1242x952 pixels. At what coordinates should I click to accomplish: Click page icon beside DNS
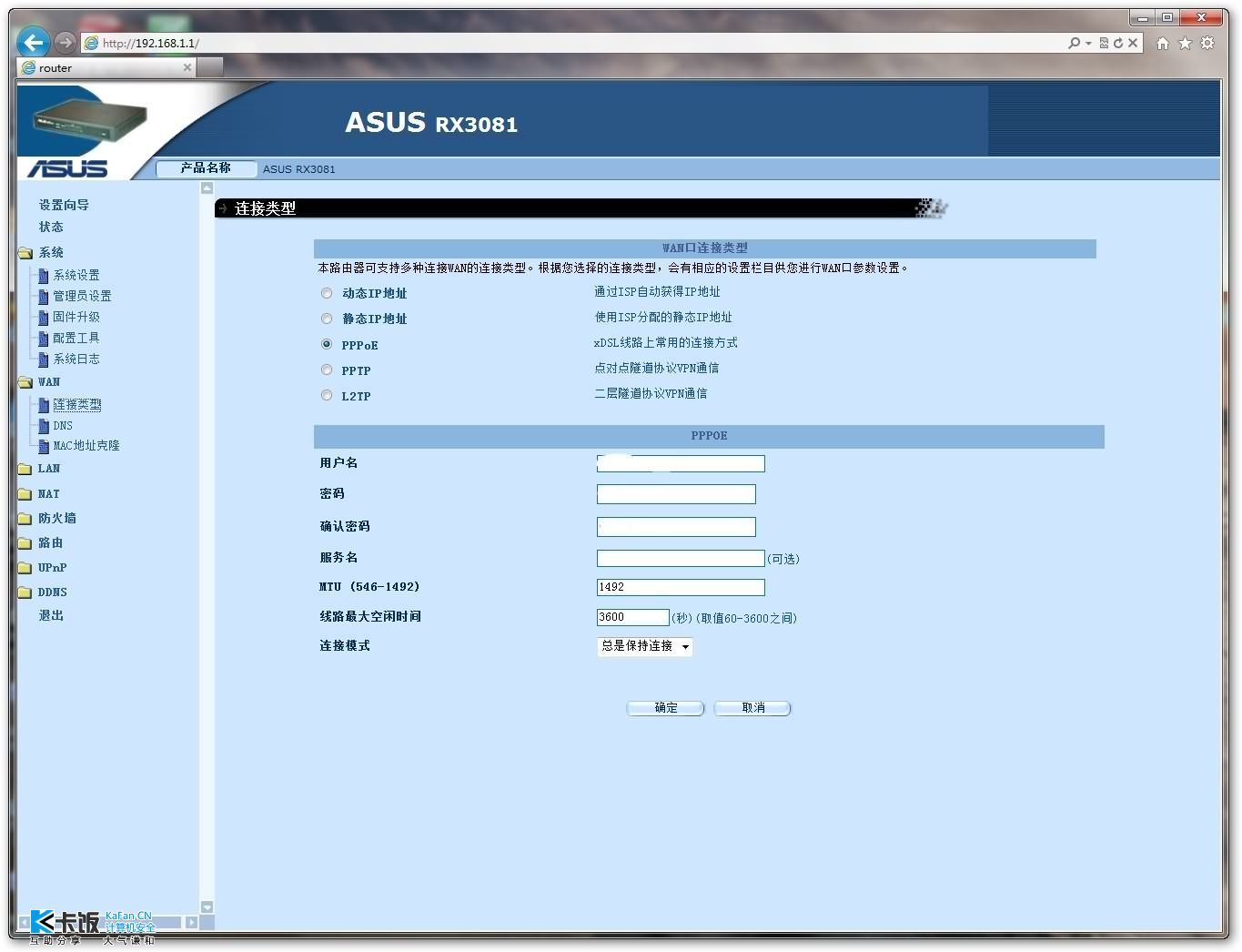[43, 426]
